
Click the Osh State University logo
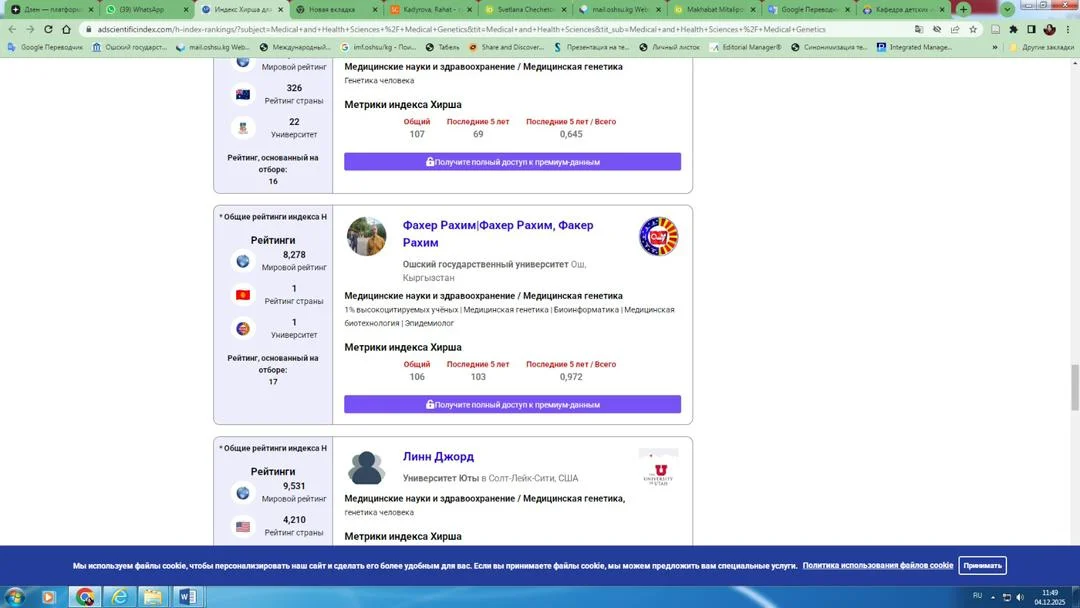coord(658,237)
